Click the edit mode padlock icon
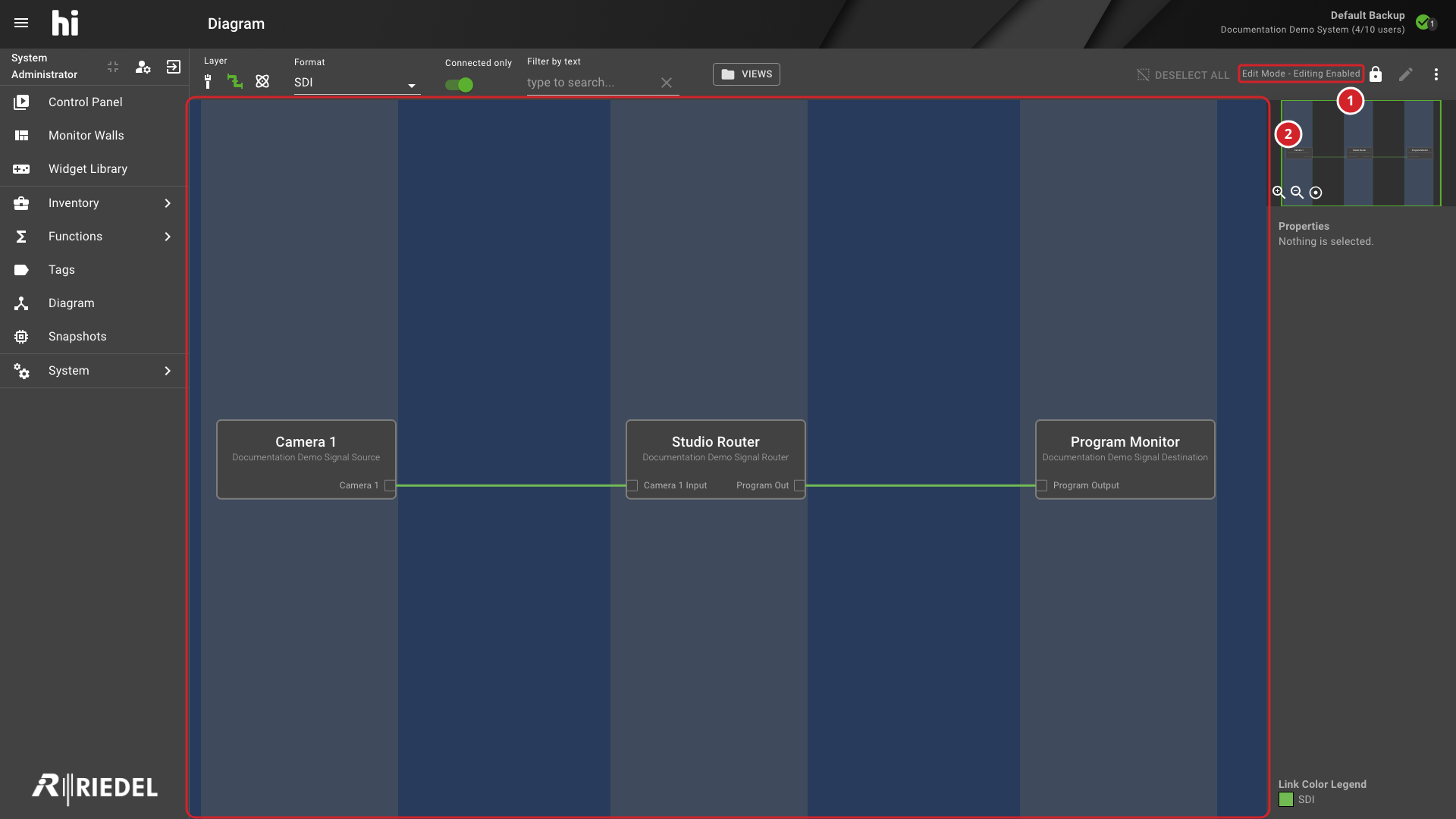Viewport: 1456px width, 819px height. [x=1376, y=74]
